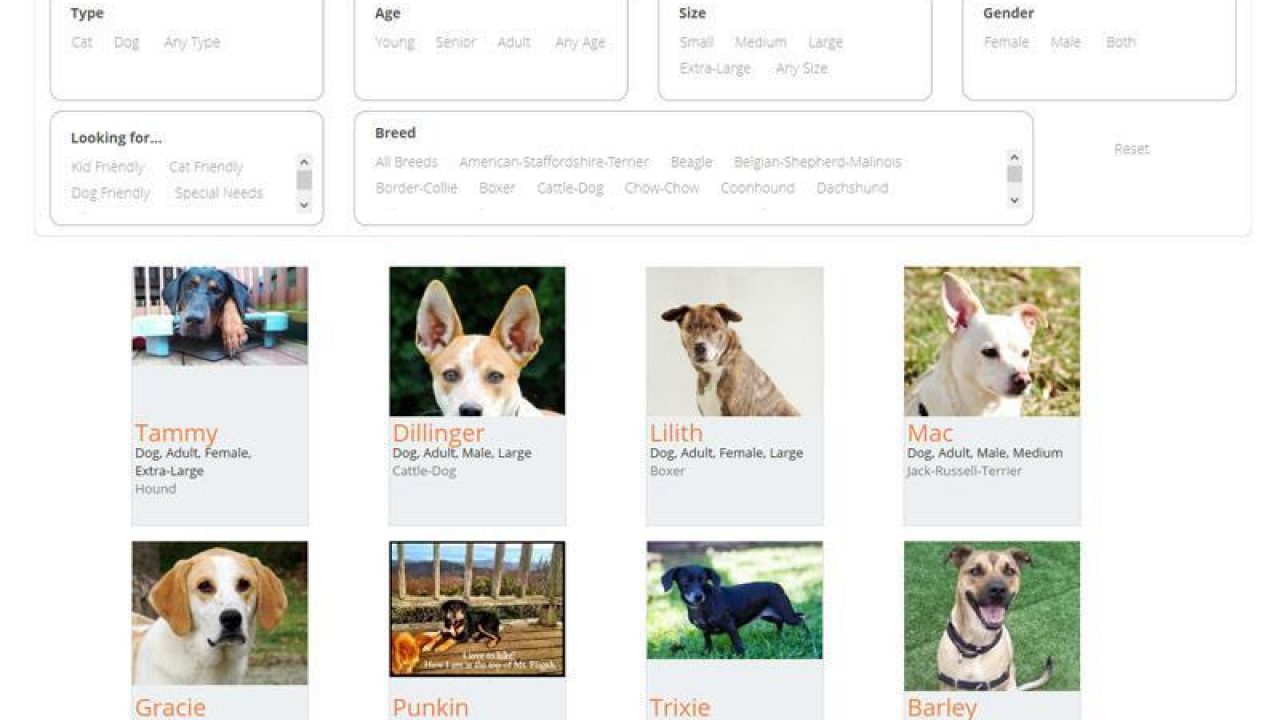Click the up arrow in Looking for scrollbar
Screen dimensions: 1280x720
point(305,161)
